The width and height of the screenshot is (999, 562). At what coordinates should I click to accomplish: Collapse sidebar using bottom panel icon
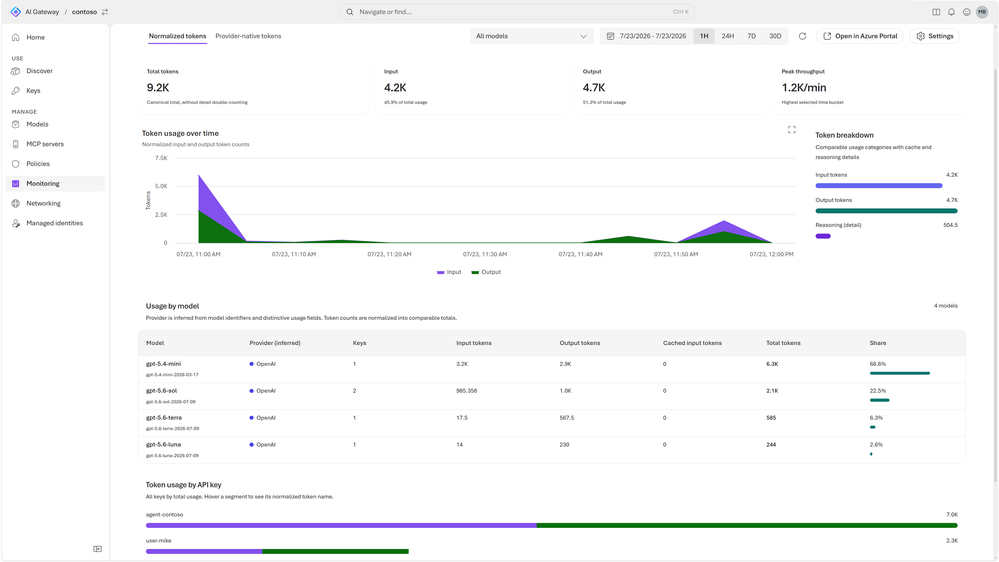tap(97, 549)
